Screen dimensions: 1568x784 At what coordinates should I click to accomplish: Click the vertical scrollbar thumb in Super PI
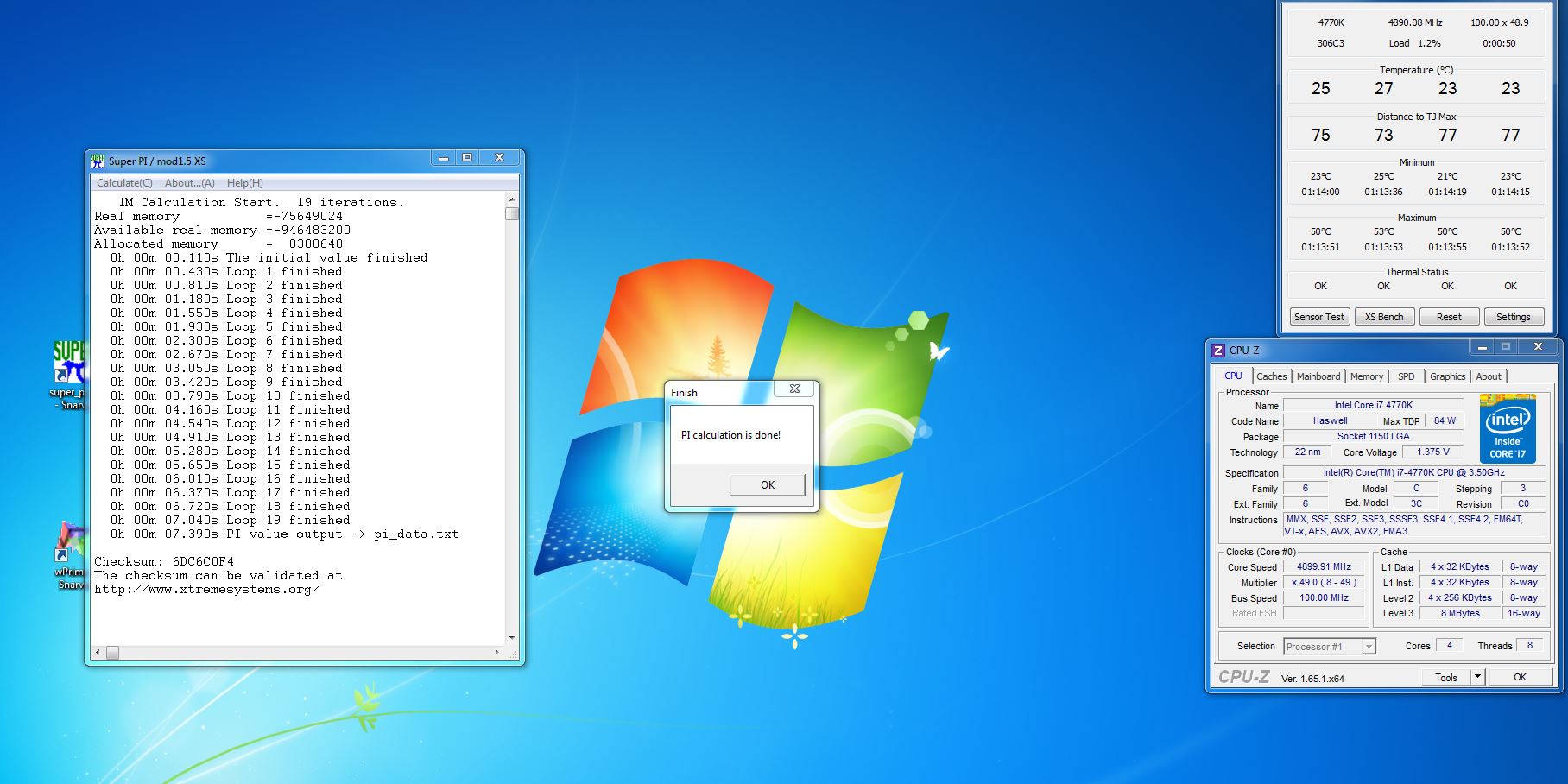tap(512, 213)
